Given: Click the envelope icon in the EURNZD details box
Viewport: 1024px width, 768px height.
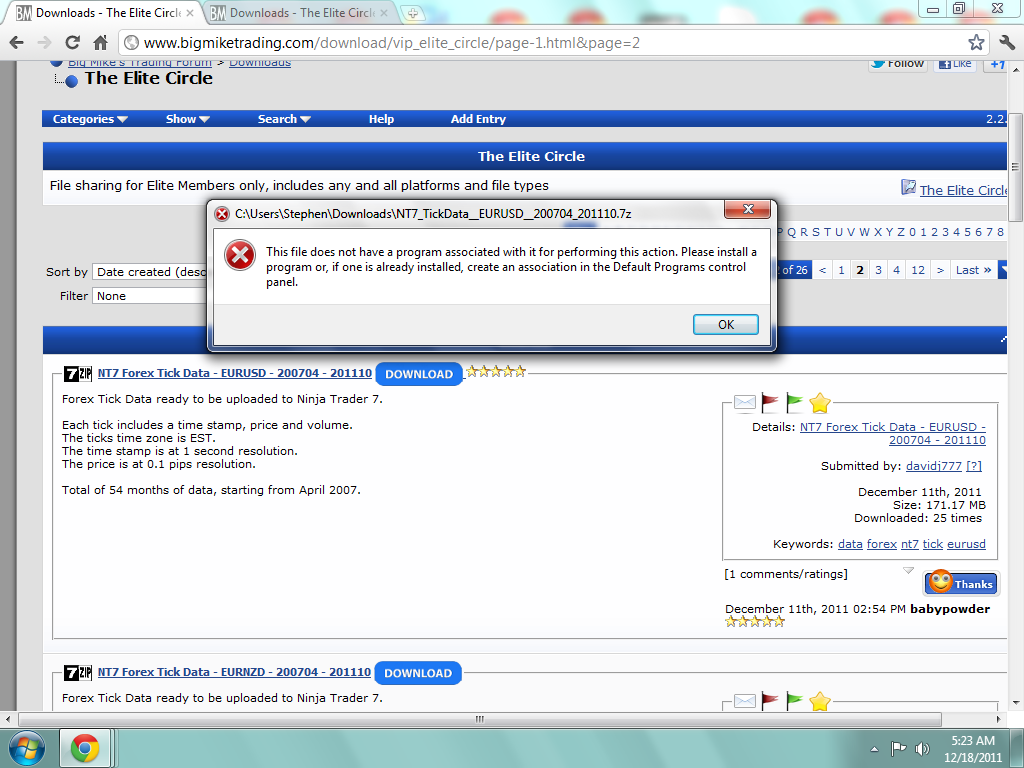Looking at the screenshot, I should [744, 701].
